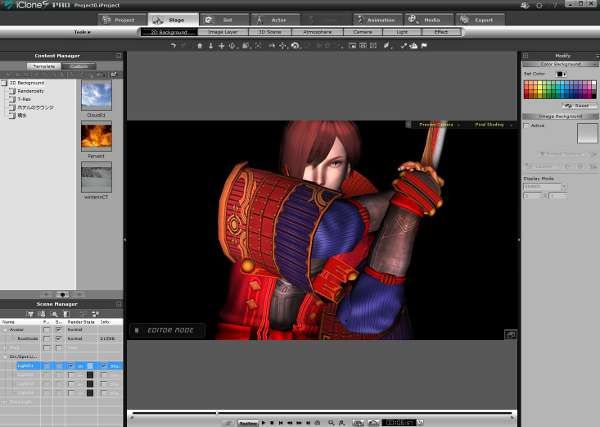600x427 pixels.
Task: Switch to the Set tab
Action: click(223, 20)
